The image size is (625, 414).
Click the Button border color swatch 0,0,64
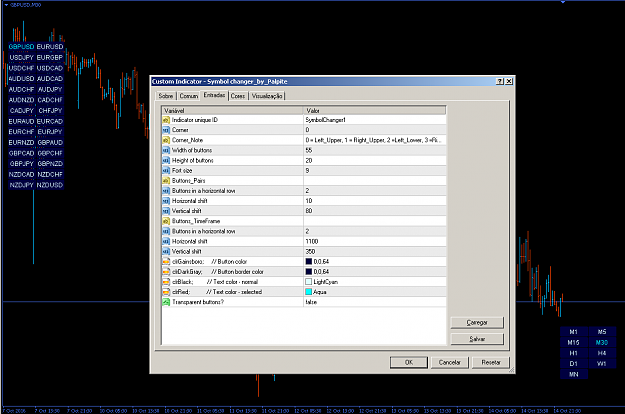309,272
